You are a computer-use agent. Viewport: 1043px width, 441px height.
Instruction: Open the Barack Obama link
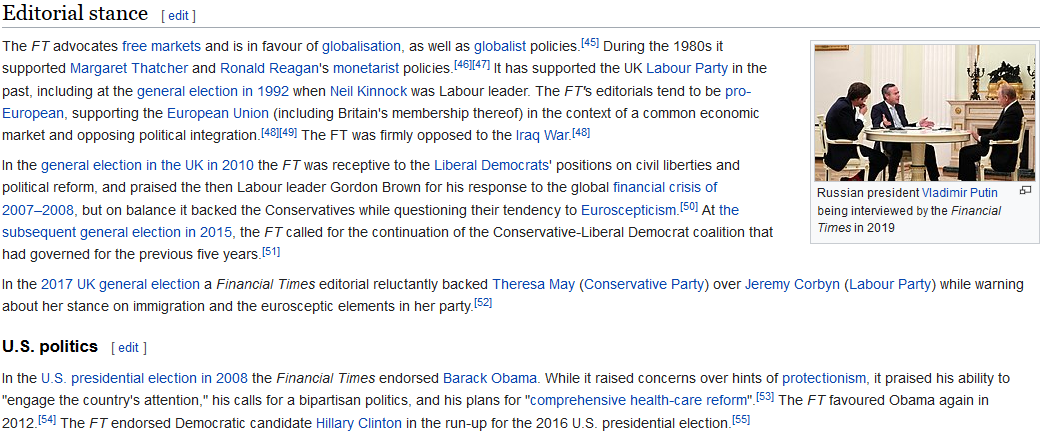click(490, 379)
